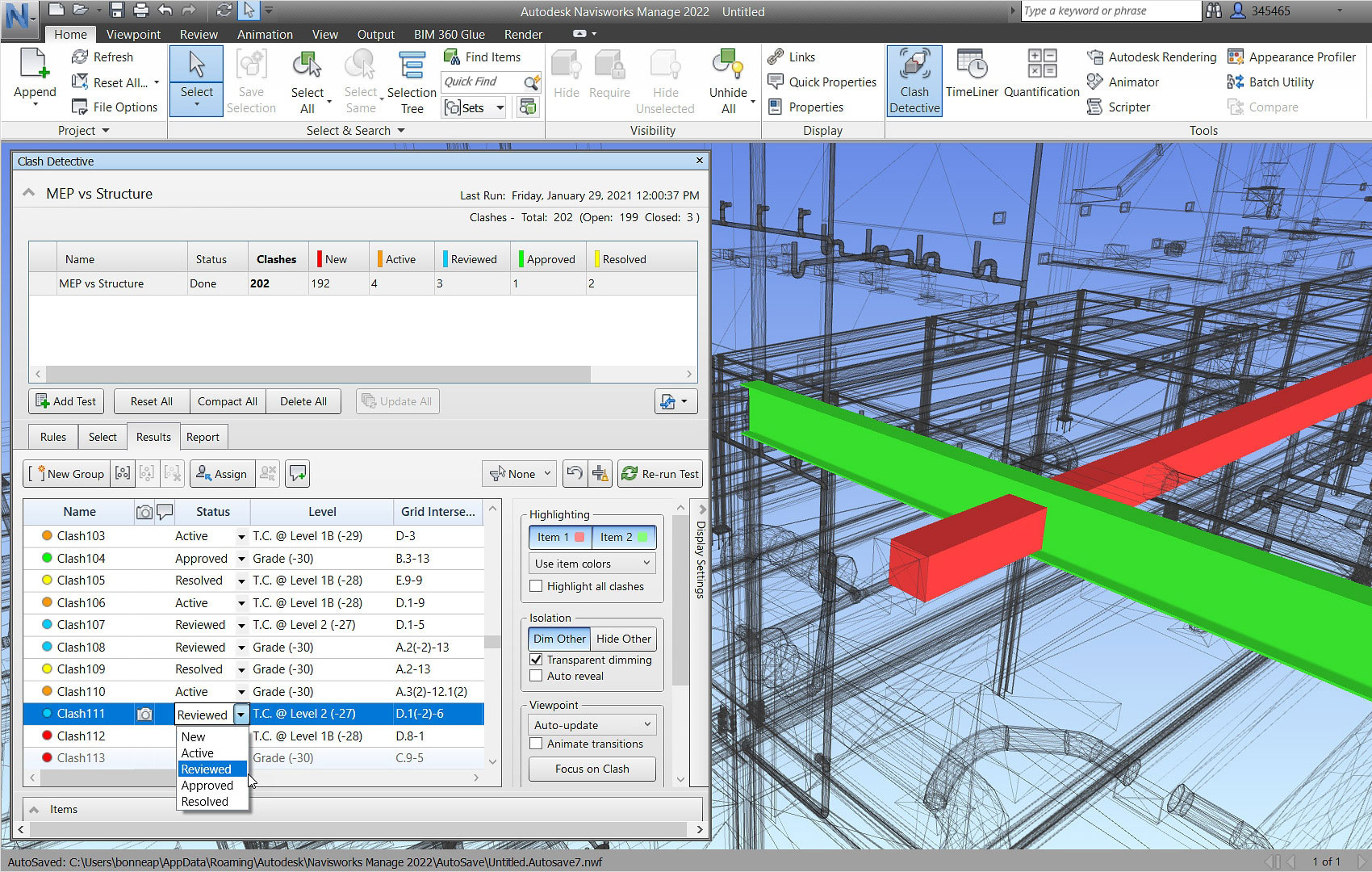The image size is (1372, 872).
Task: Click the Append file icon
Action: [35, 65]
